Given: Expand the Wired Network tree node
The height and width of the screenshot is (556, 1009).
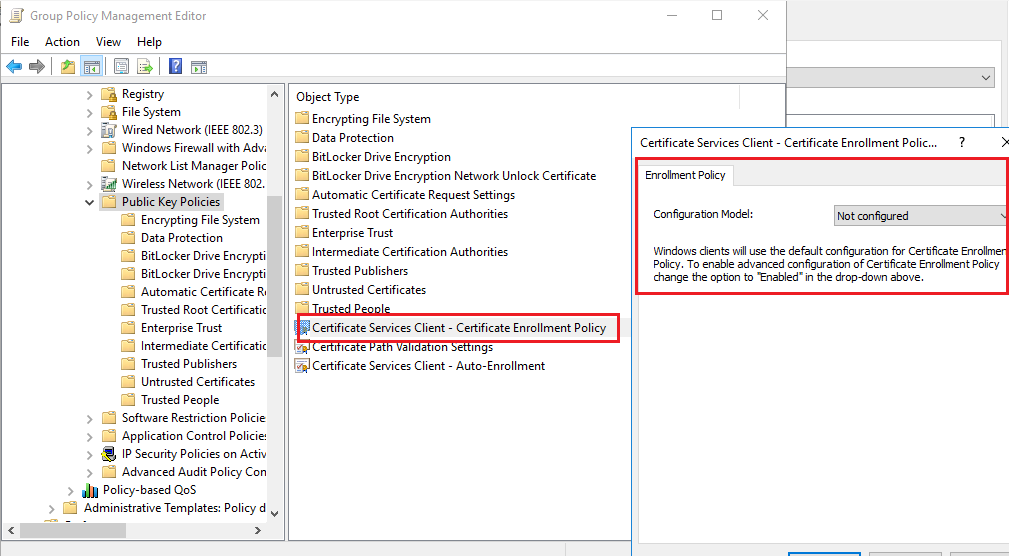Looking at the screenshot, I should [x=89, y=130].
